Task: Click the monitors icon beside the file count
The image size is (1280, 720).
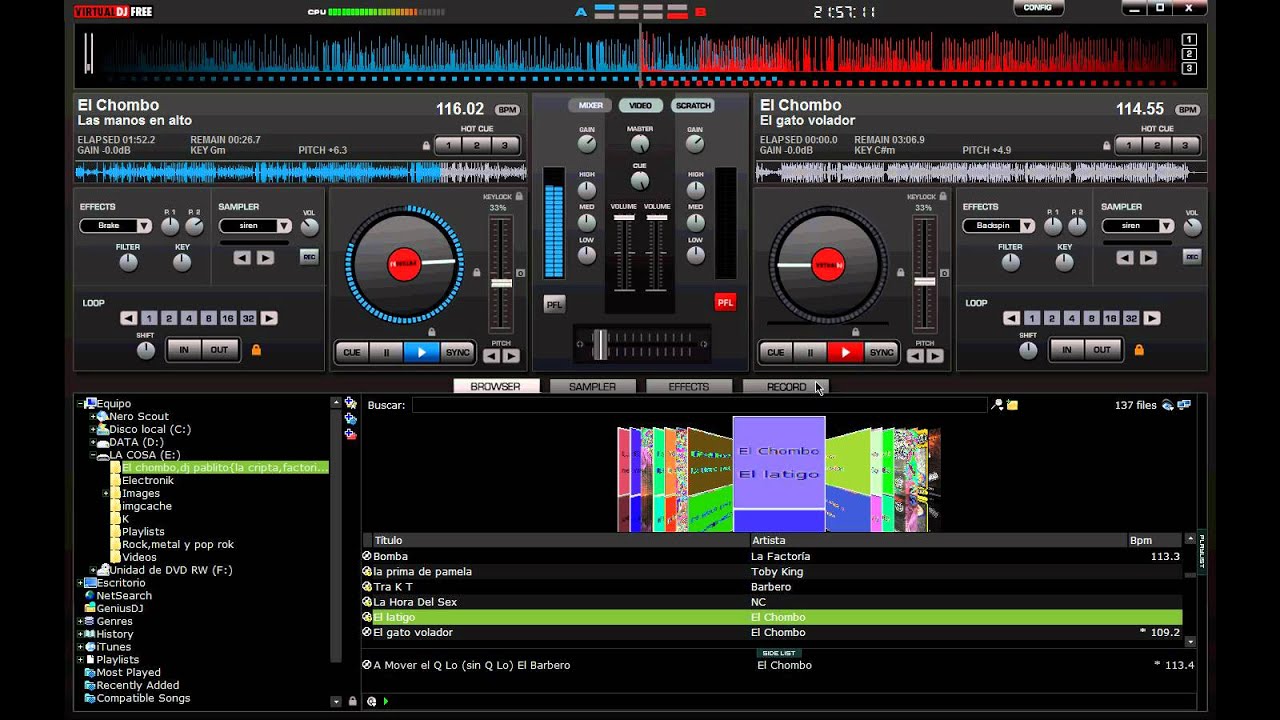Action: [x=1184, y=405]
